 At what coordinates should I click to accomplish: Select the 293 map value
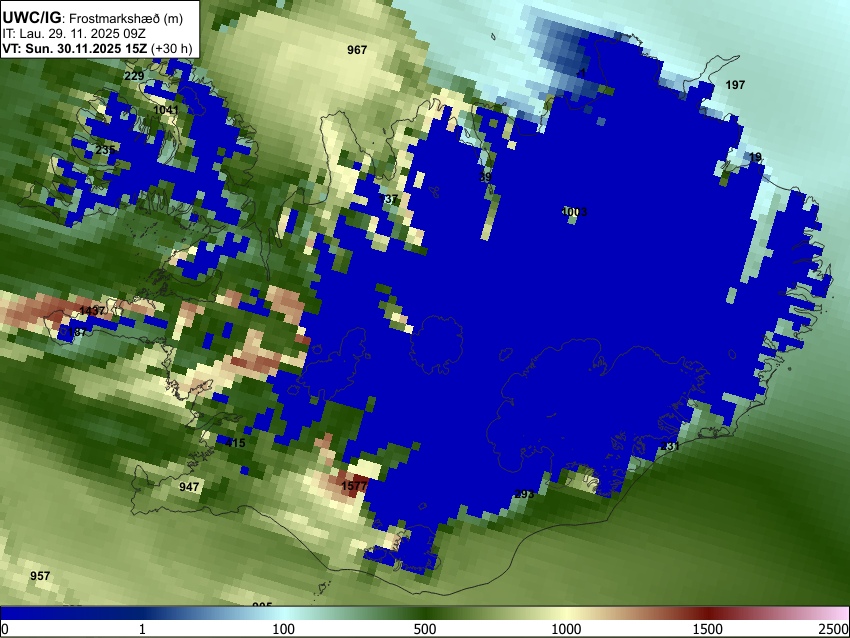tap(524, 494)
